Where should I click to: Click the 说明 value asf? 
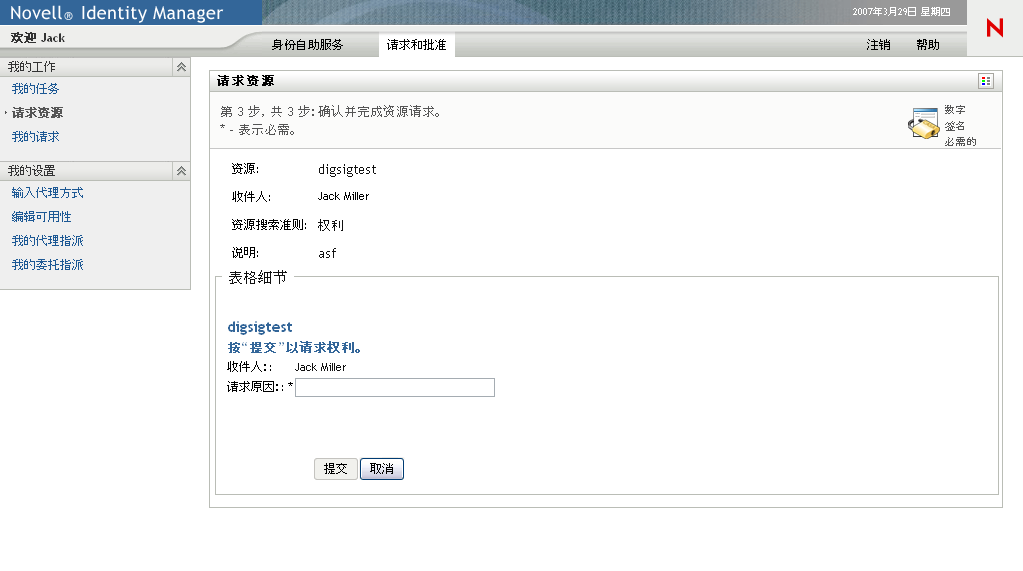click(x=327, y=253)
